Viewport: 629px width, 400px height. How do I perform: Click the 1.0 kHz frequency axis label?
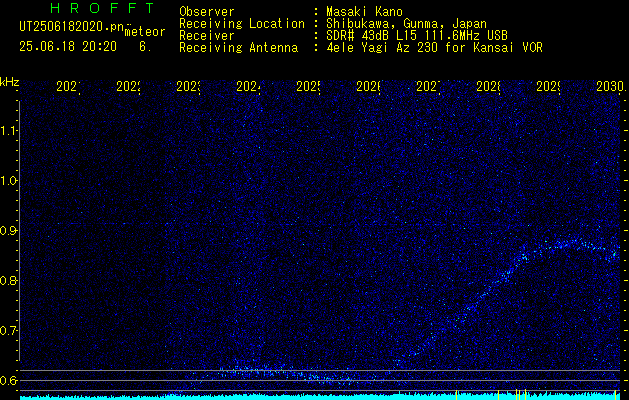click(9, 181)
